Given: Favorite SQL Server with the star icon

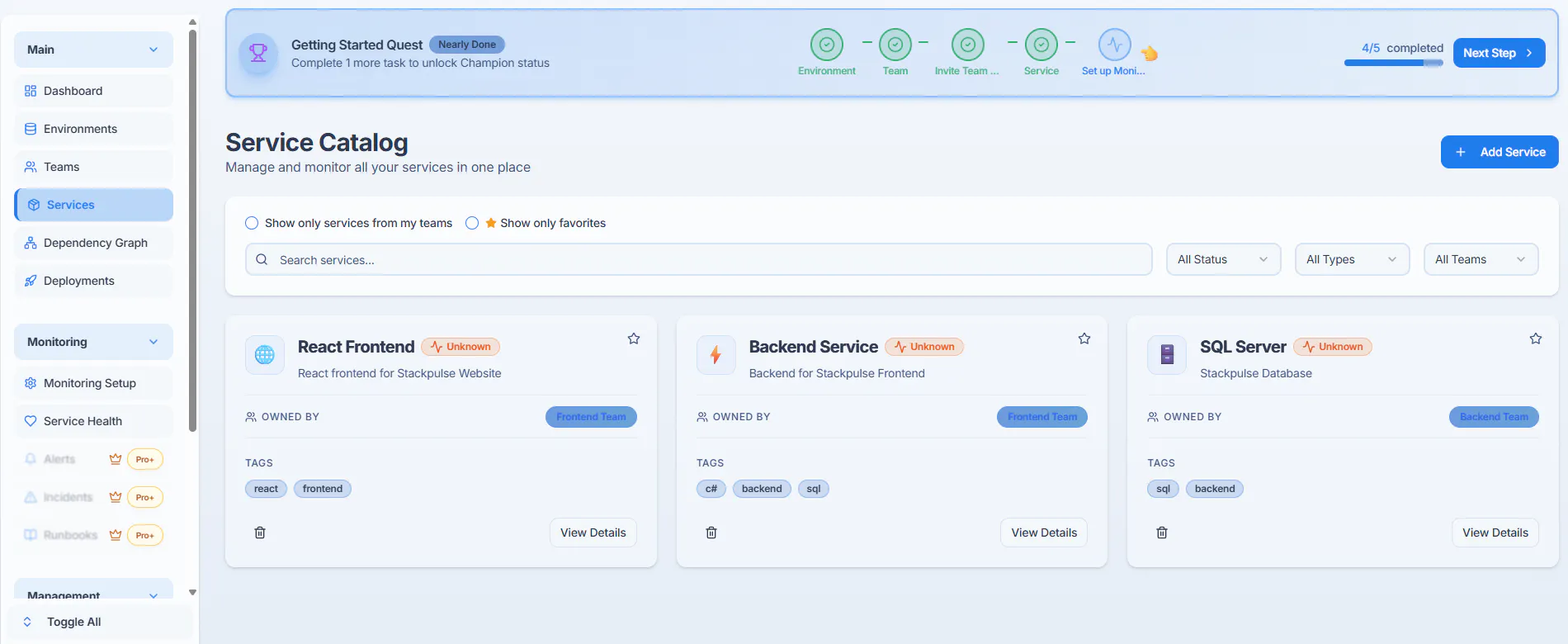Looking at the screenshot, I should 1536,339.
